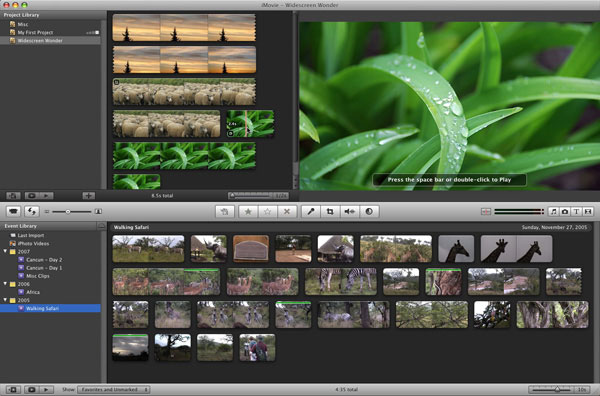Select the Walking Safari event
Image resolution: width=600 pixels, height=396 pixels.
[50, 308]
